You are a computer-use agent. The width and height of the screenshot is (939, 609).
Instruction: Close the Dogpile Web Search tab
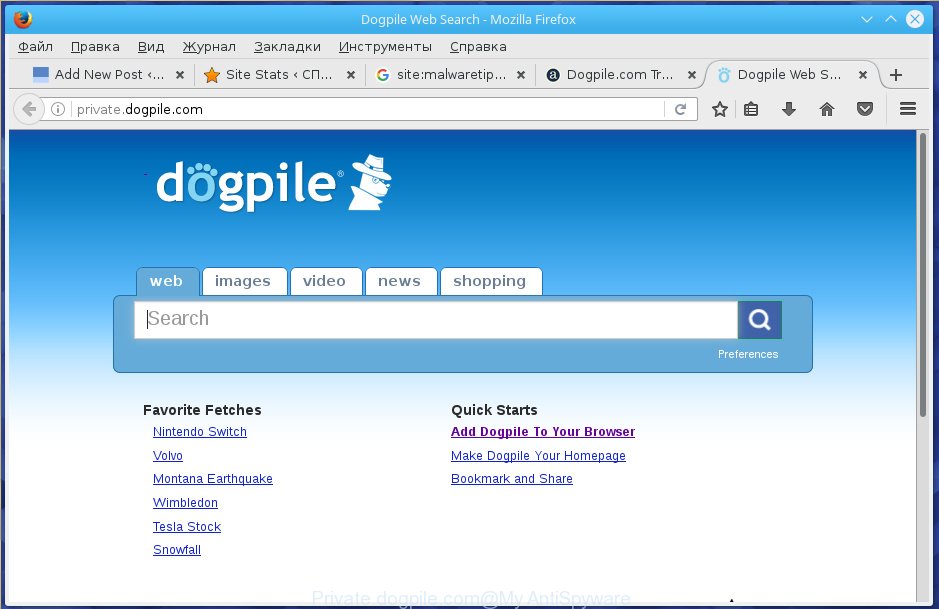pyautogui.click(x=863, y=75)
